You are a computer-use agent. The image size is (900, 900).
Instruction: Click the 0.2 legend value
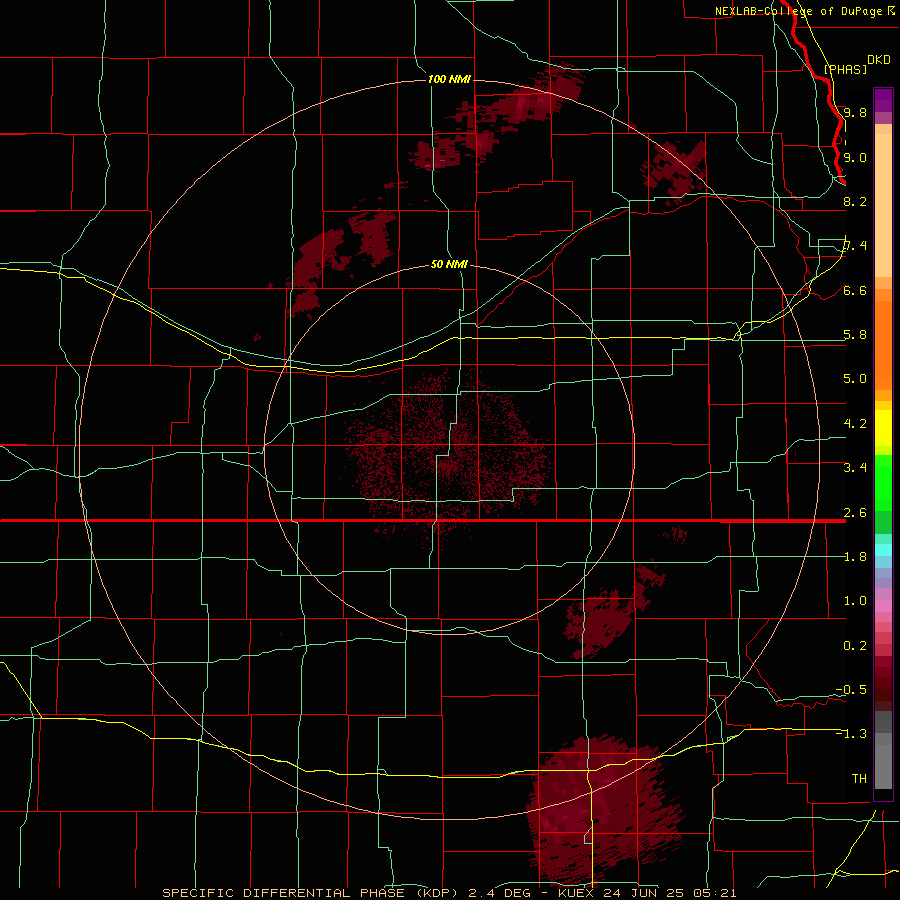[855, 646]
